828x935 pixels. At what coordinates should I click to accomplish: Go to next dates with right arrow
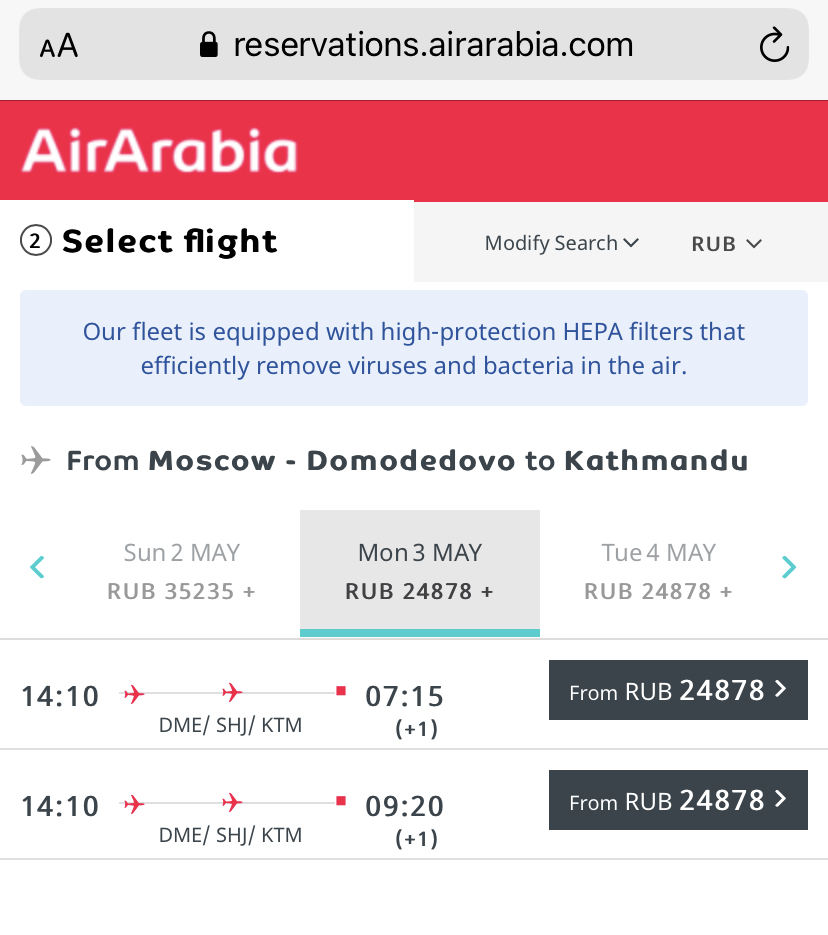coord(789,568)
